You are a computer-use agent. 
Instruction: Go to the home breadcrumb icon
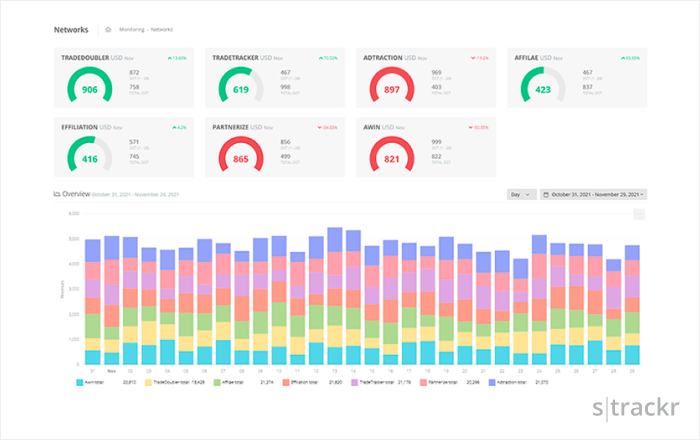(108, 29)
